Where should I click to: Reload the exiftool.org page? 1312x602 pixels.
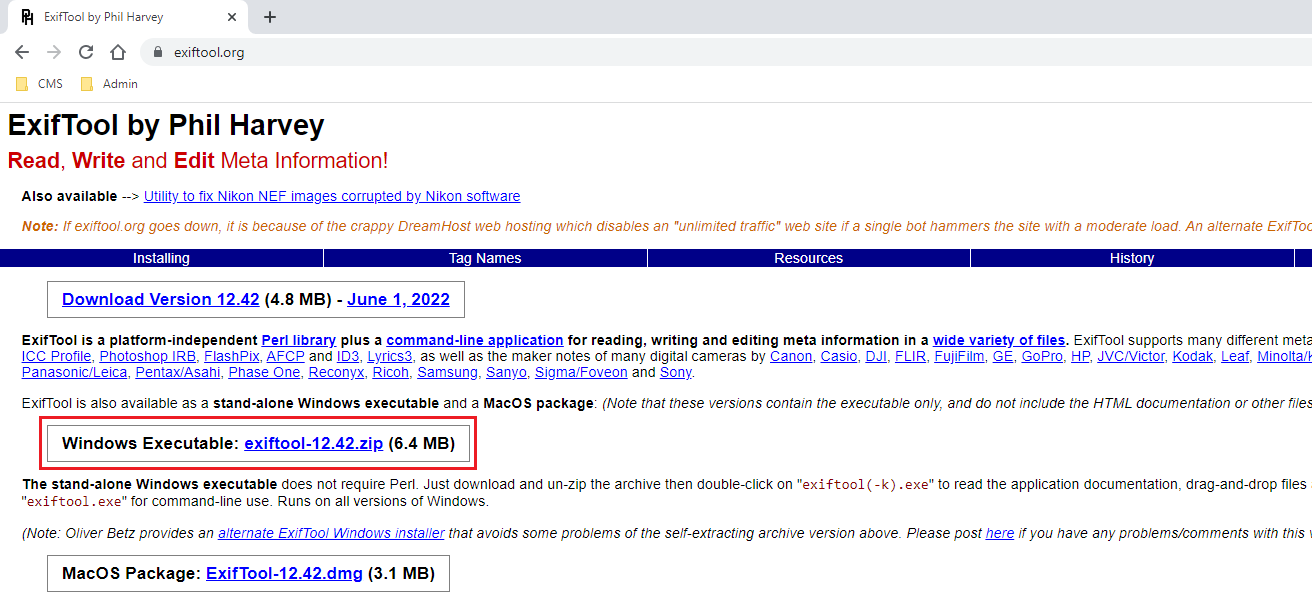click(x=86, y=52)
